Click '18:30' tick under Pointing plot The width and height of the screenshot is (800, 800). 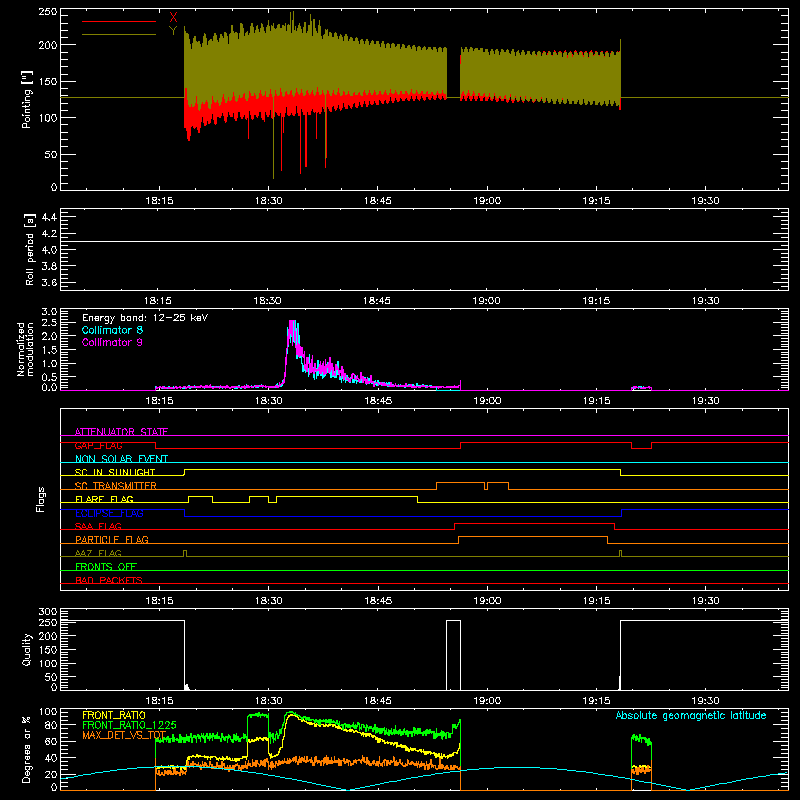pyautogui.click(x=268, y=201)
